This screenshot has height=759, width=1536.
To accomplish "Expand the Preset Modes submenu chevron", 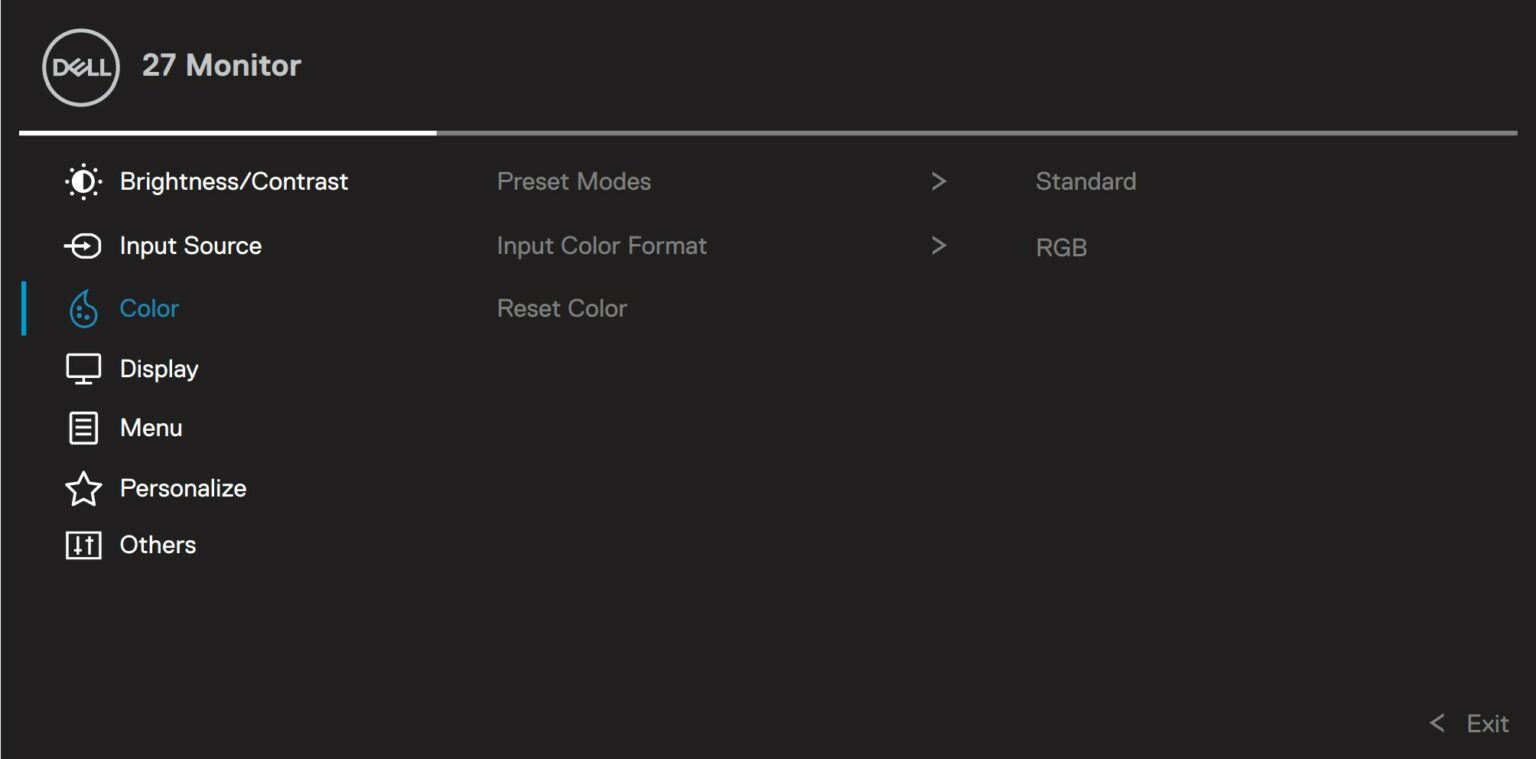I will point(938,181).
